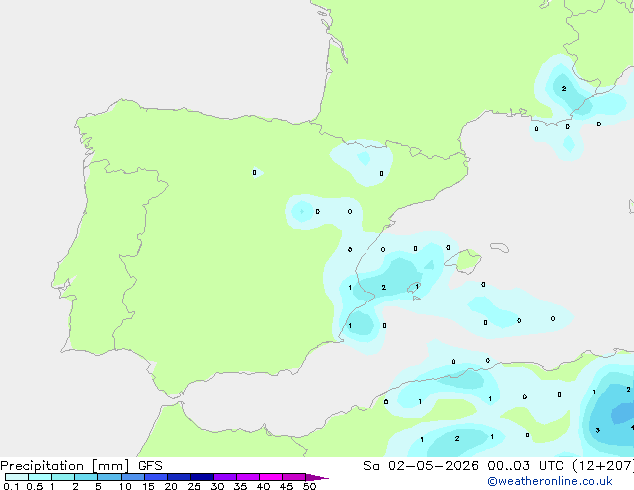Pick the 20–25 mm legend swatch

click(179, 477)
